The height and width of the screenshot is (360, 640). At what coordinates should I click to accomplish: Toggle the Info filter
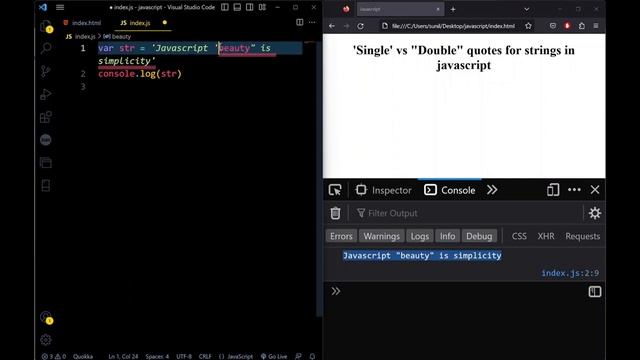[x=447, y=236]
